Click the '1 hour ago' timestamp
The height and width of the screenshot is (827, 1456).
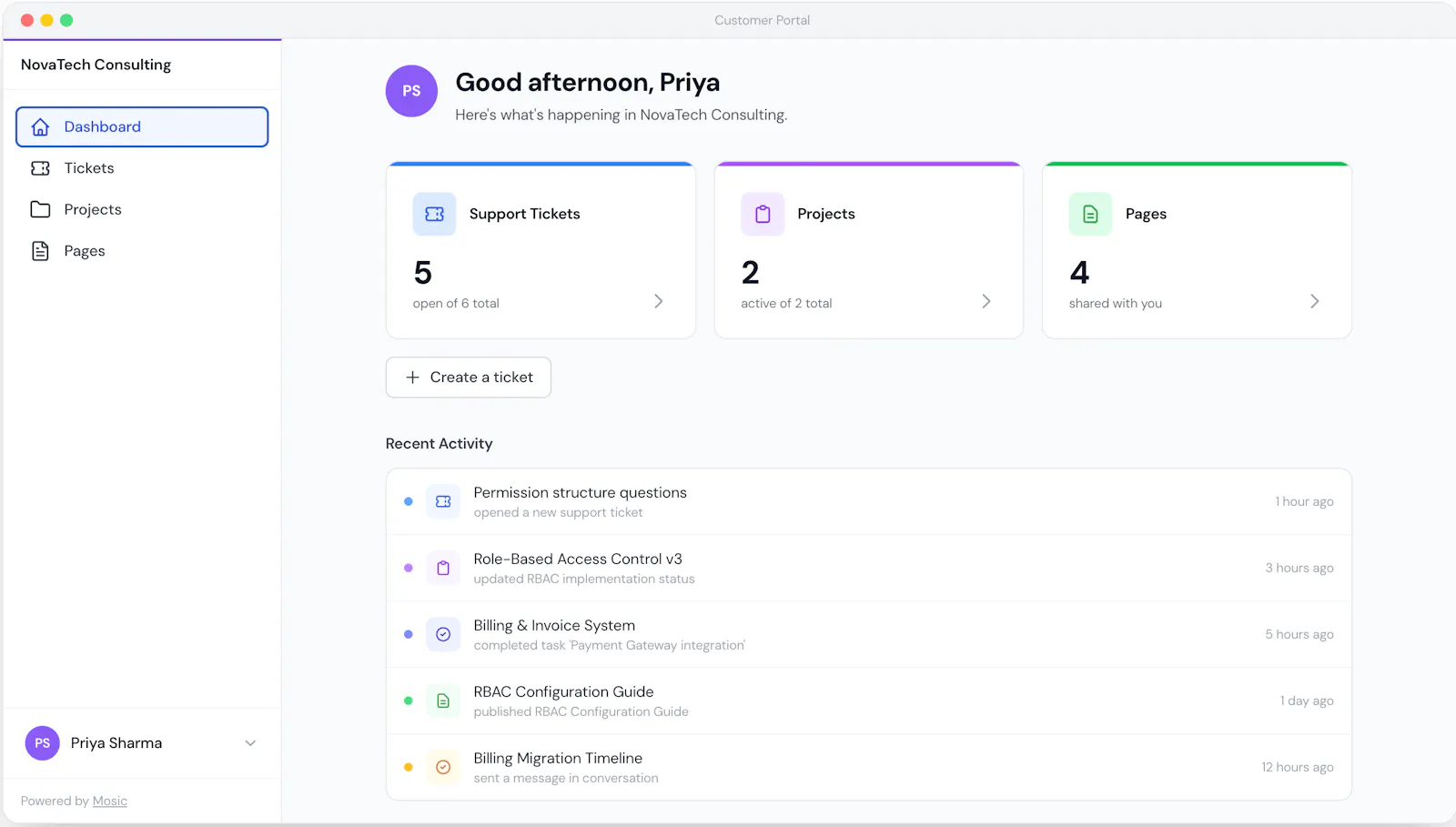(x=1304, y=502)
